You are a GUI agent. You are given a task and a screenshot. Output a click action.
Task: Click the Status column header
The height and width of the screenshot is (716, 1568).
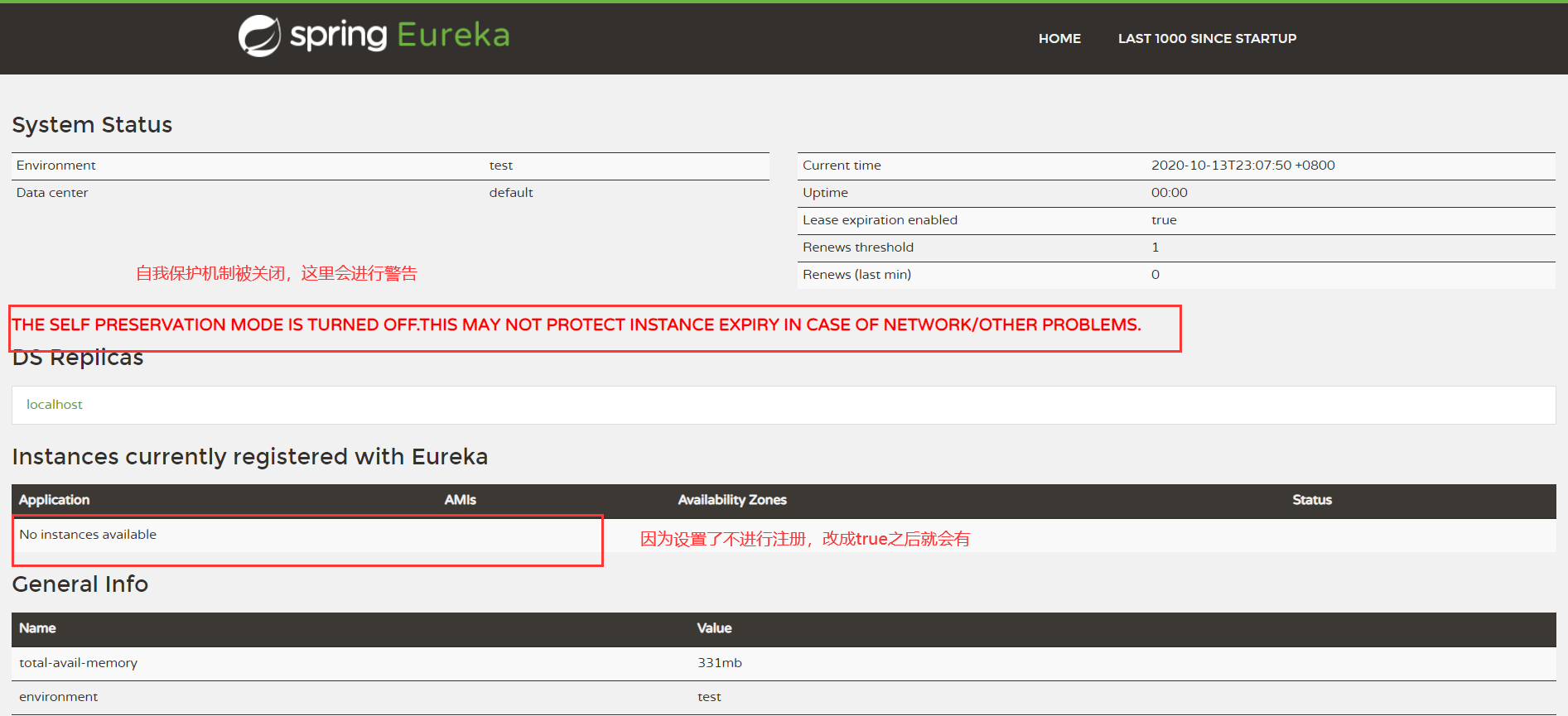click(x=1312, y=500)
